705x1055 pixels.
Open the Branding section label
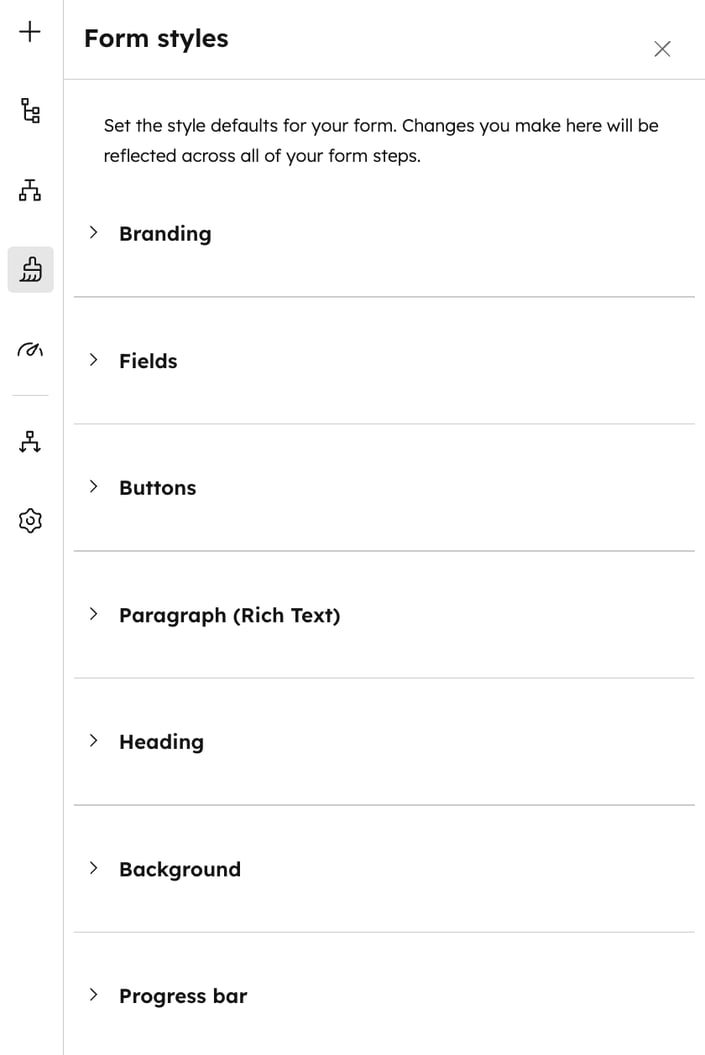click(x=165, y=234)
